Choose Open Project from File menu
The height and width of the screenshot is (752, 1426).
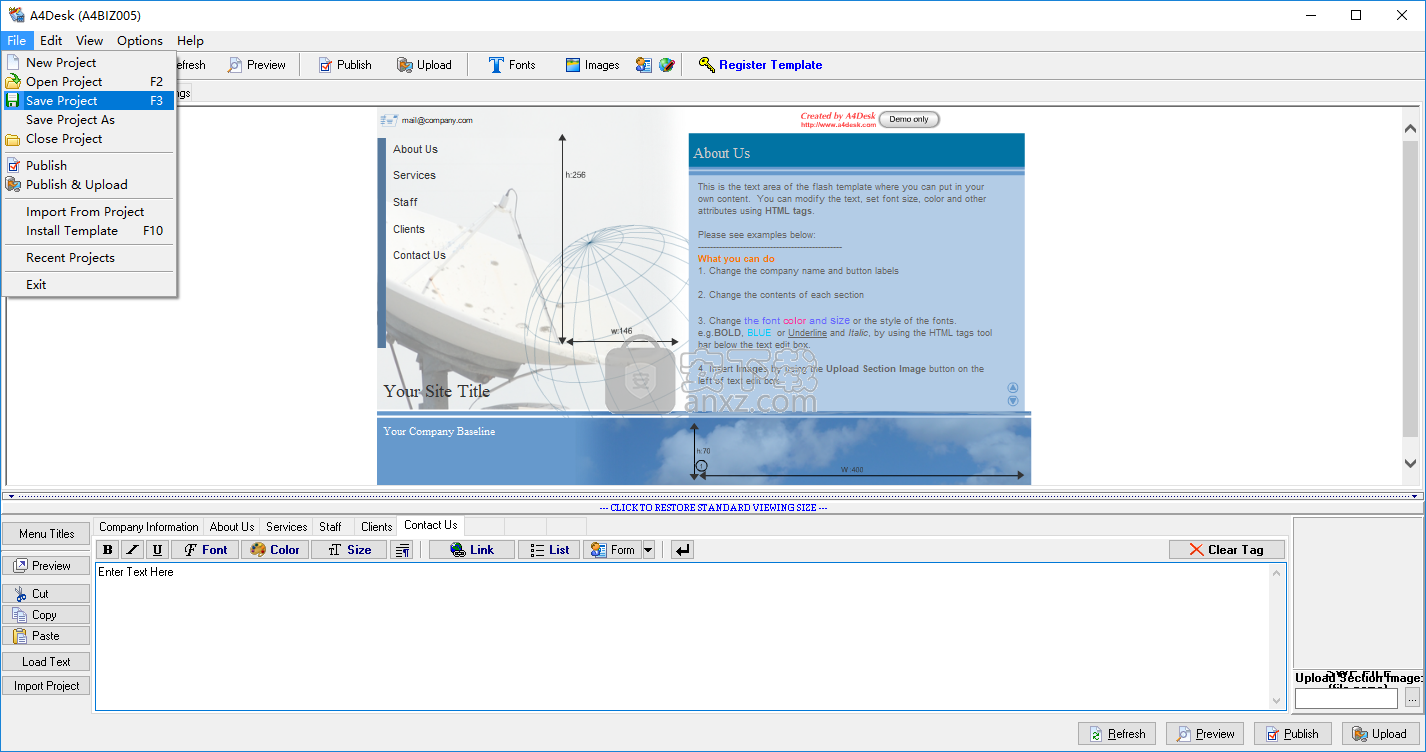(x=89, y=82)
